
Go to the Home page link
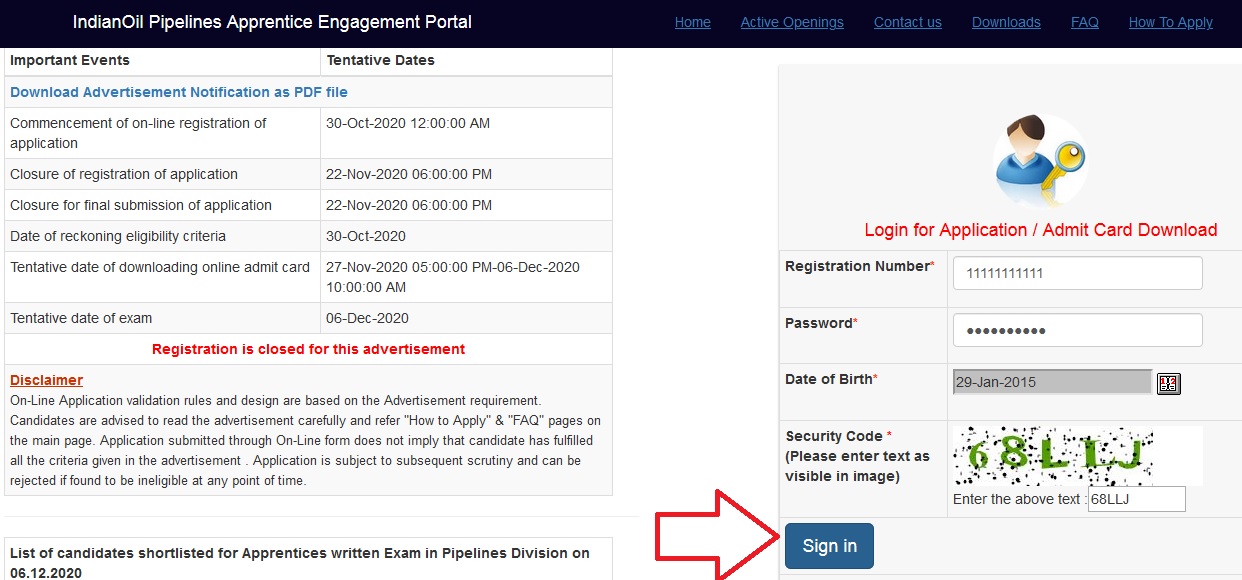693,22
